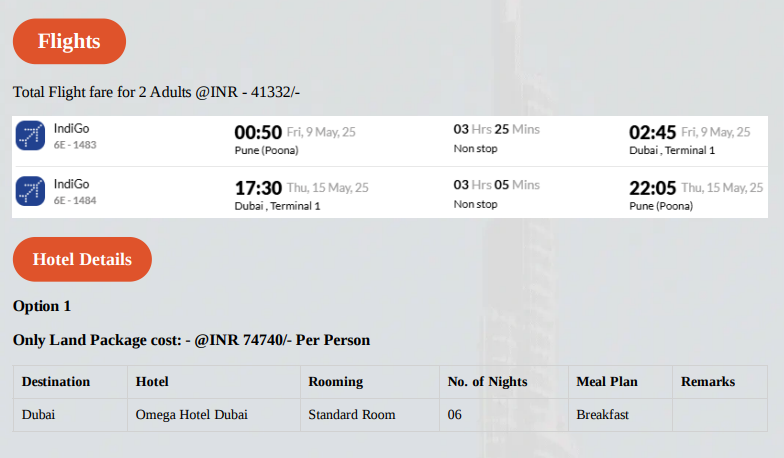Select the Destination column header
Viewport: 784px width, 458px height.
[x=56, y=382]
